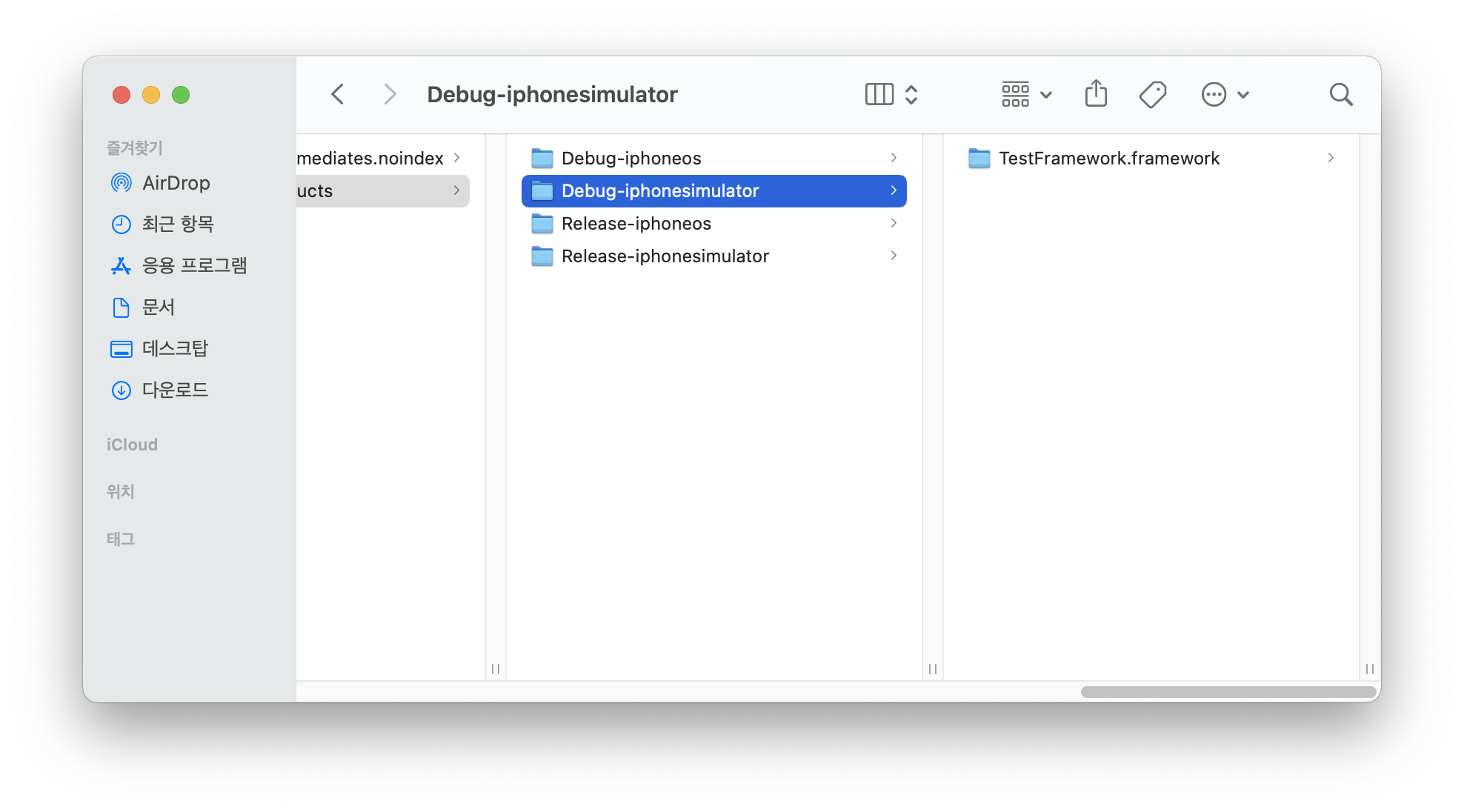Image resolution: width=1464 pixels, height=812 pixels.
Task: Open 최근 항목 in sidebar
Action: pyautogui.click(x=178, y=224)
